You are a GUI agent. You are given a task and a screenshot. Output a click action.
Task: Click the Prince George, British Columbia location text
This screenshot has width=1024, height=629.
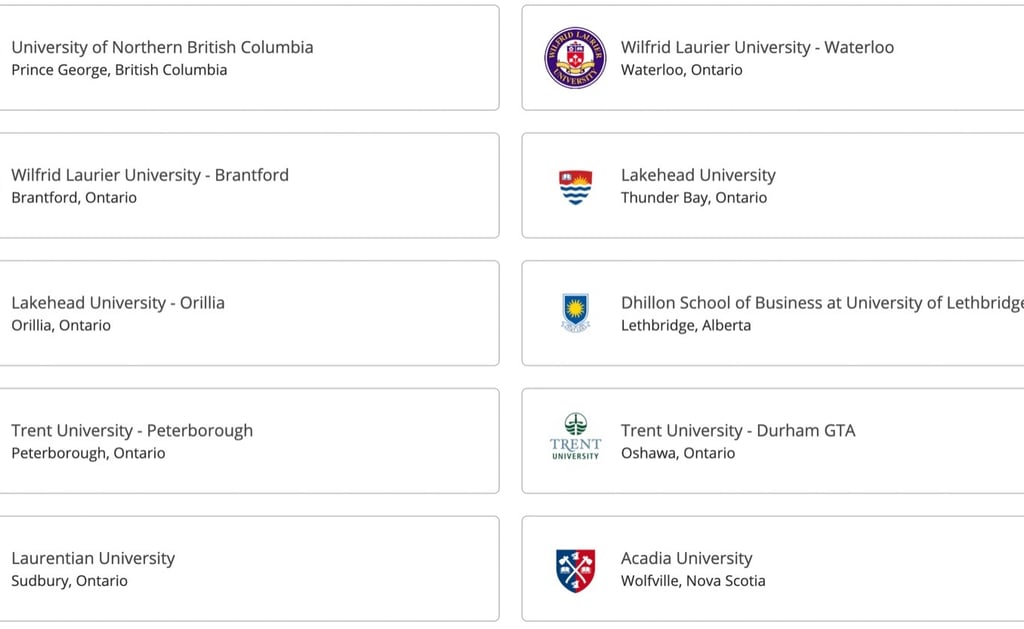(x=119, y=70)
